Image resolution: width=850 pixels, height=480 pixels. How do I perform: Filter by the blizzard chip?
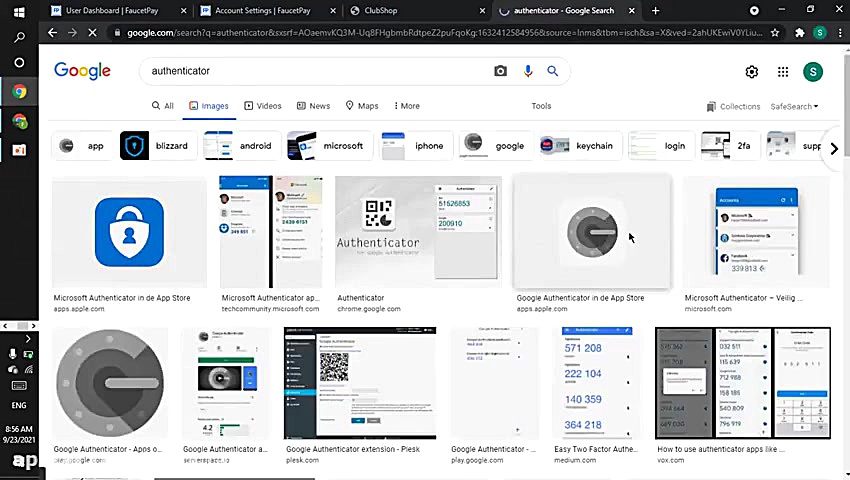tap(158, 145)
